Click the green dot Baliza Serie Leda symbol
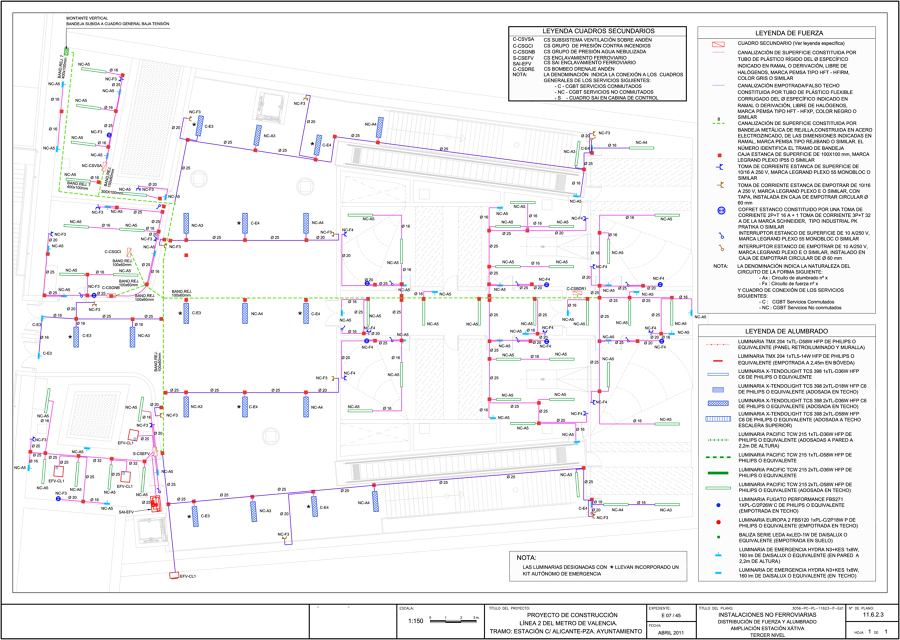The width and height of the screenshot is (900, 640). [x=716, y=538]
